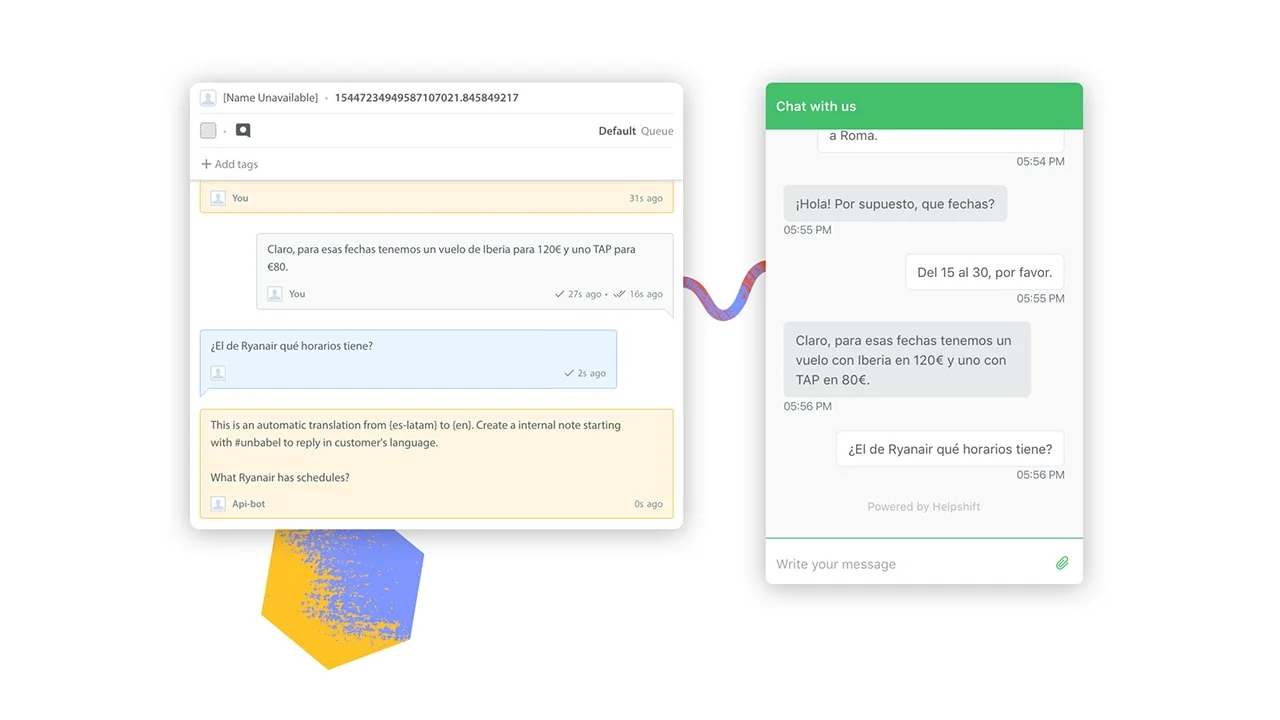Click the Add tags link
The image size is (1280, 720).
point(236,164)
